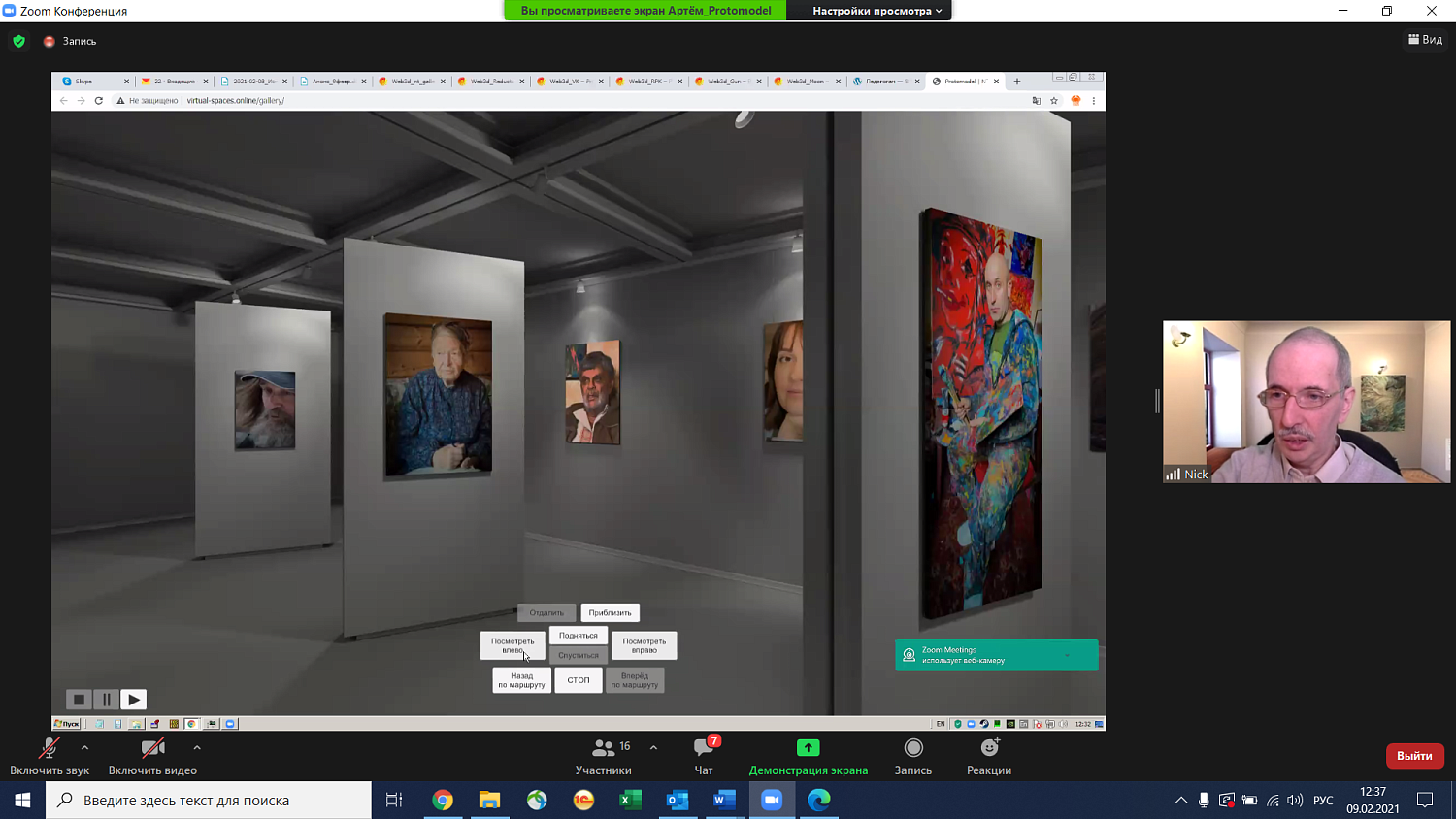
Task: Click the СТОП button in gallery controls
Action: (x=579, y=680)
